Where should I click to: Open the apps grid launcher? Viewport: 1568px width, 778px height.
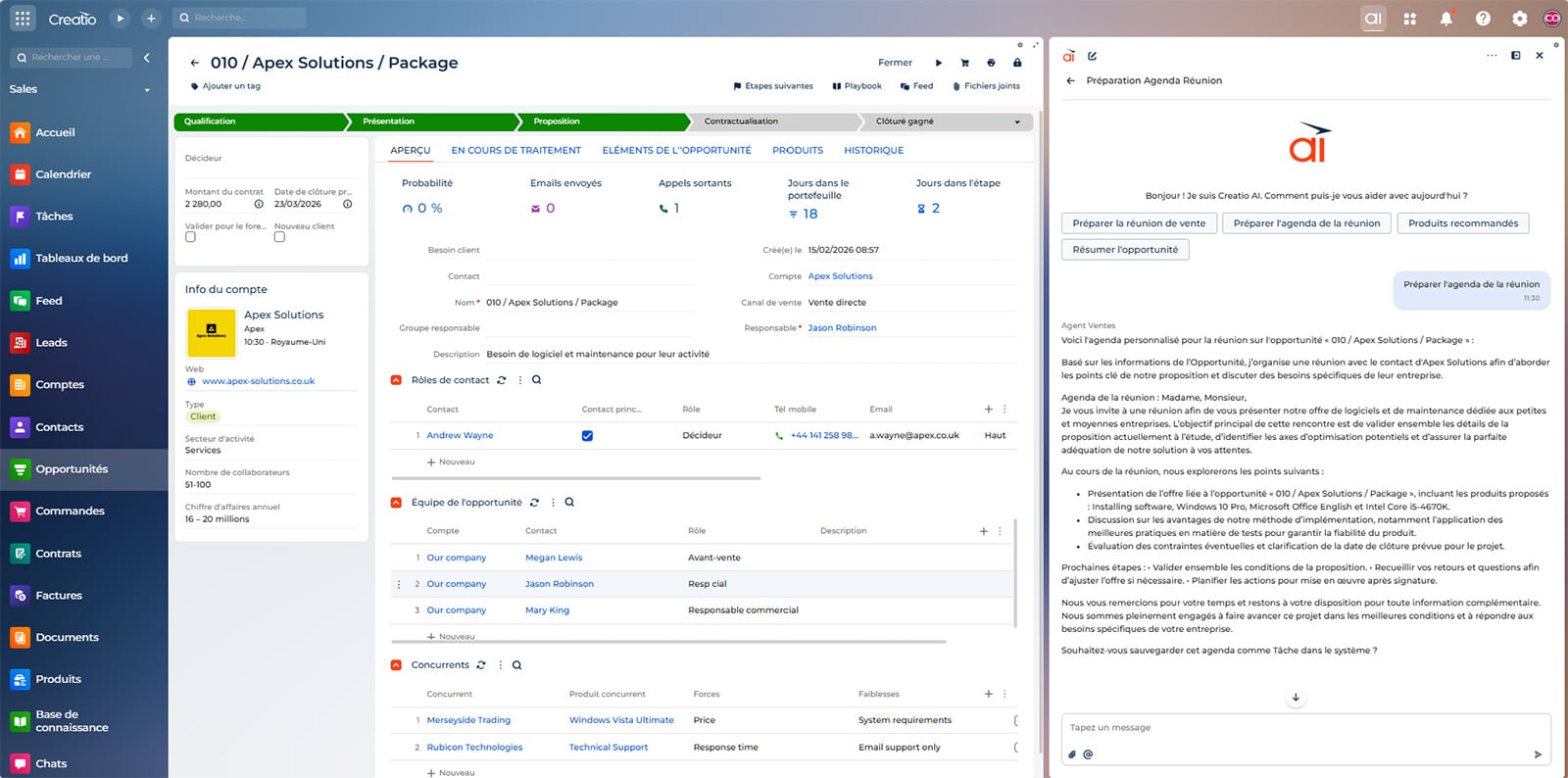point(23,18)
